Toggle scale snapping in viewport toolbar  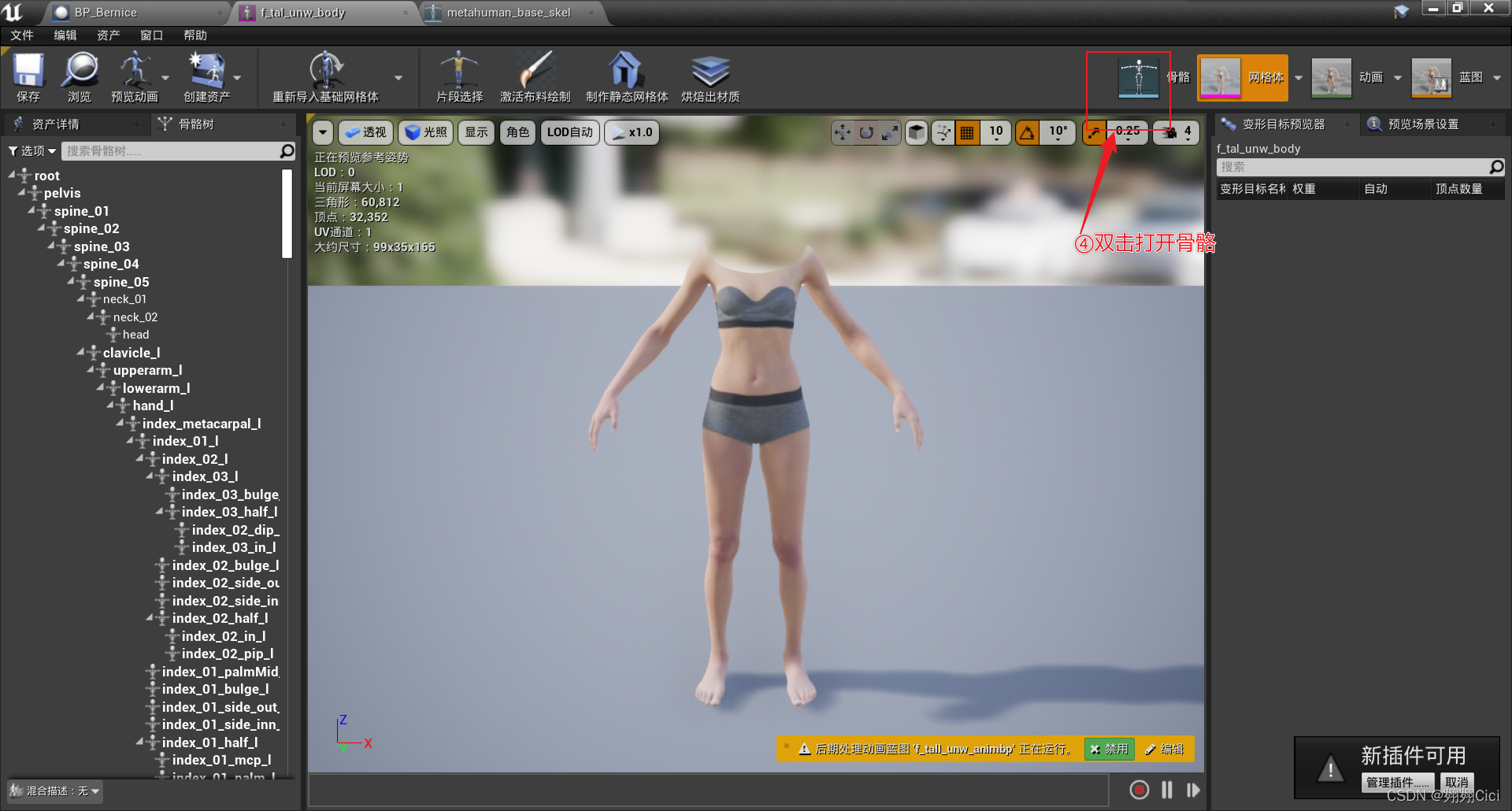click(1094, 132)
